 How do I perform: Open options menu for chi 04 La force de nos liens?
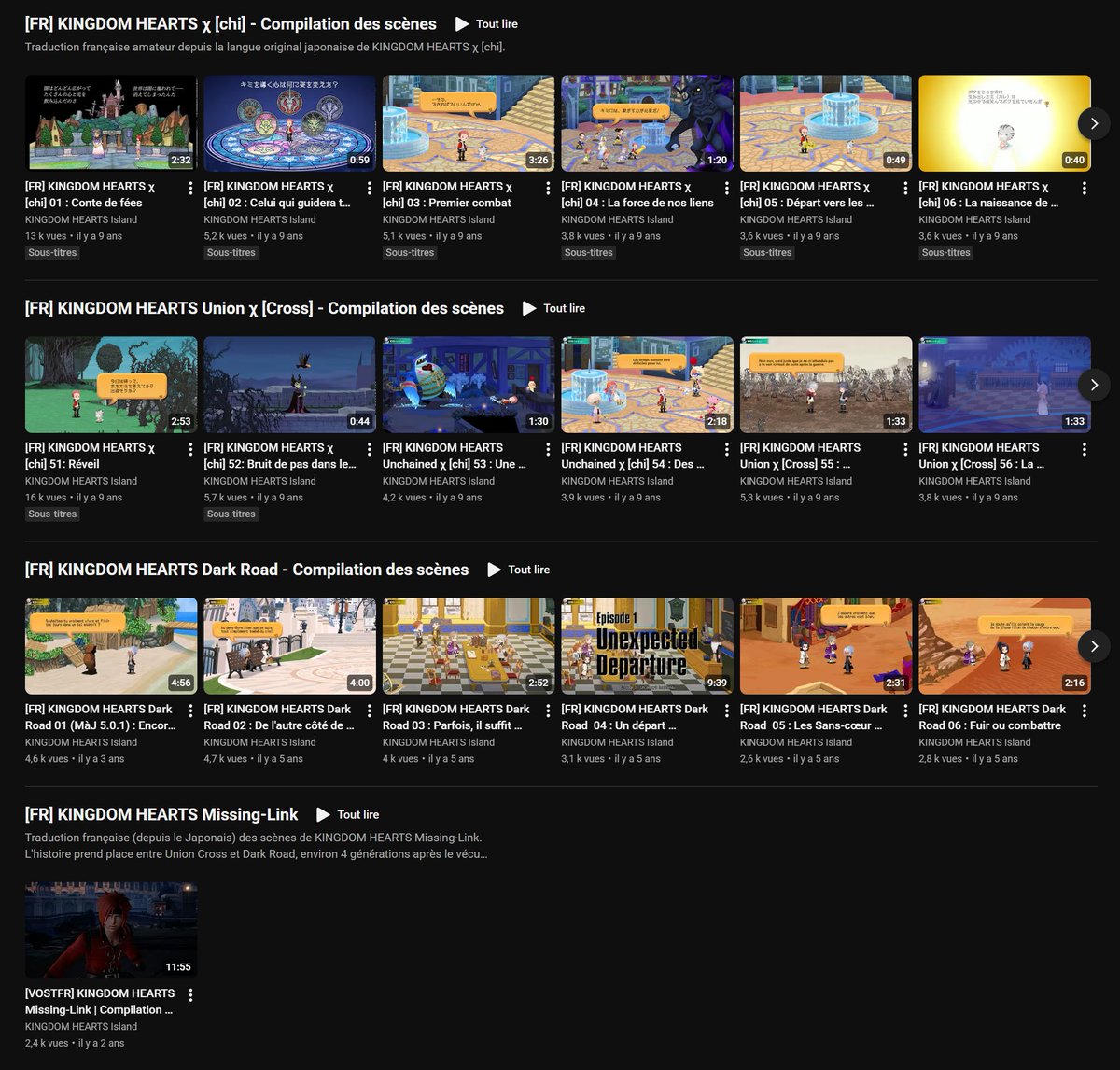727,188
